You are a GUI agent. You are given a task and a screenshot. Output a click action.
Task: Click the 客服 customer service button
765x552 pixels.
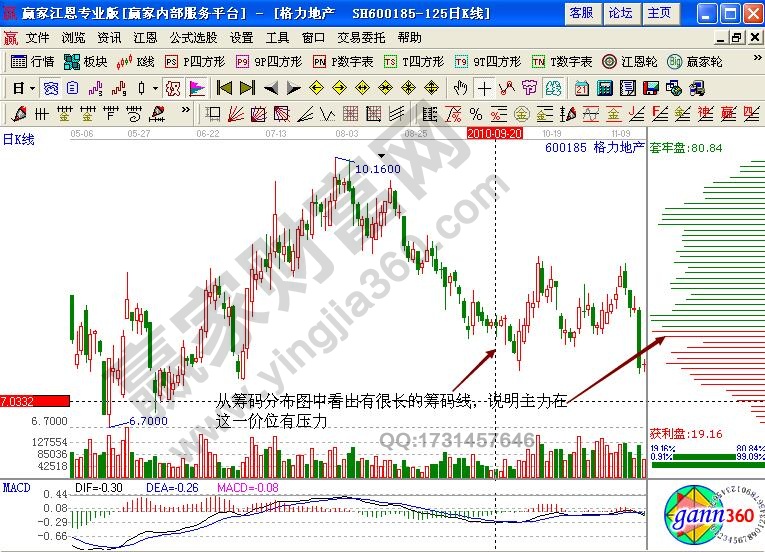pos(581,12)
